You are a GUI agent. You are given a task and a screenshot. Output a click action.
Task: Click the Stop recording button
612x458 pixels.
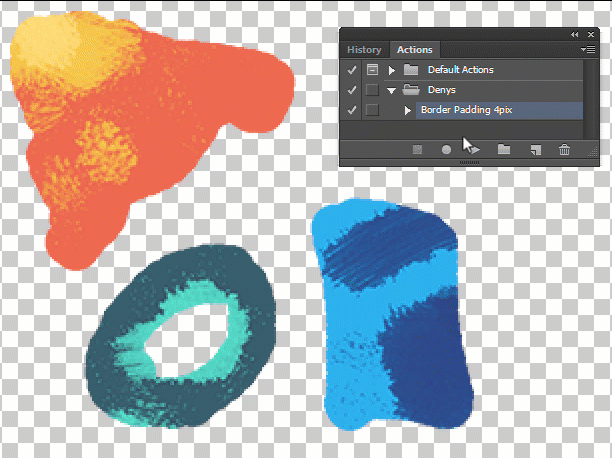pos(418,149)
